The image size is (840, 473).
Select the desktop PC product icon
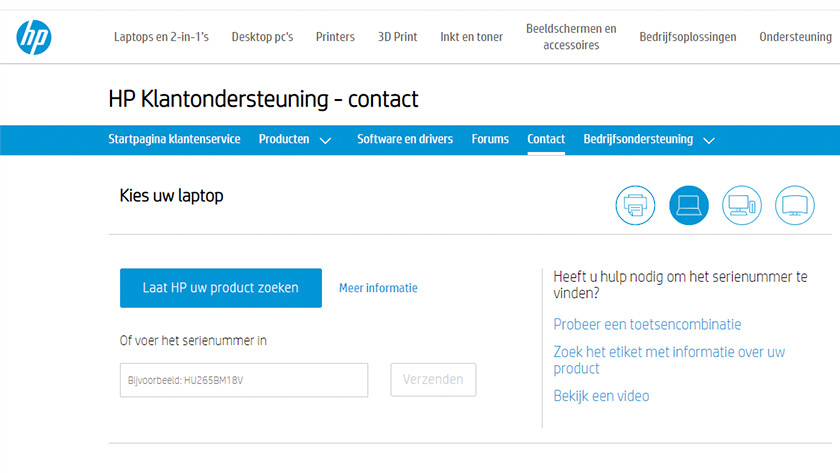click(x=742, y=206)
